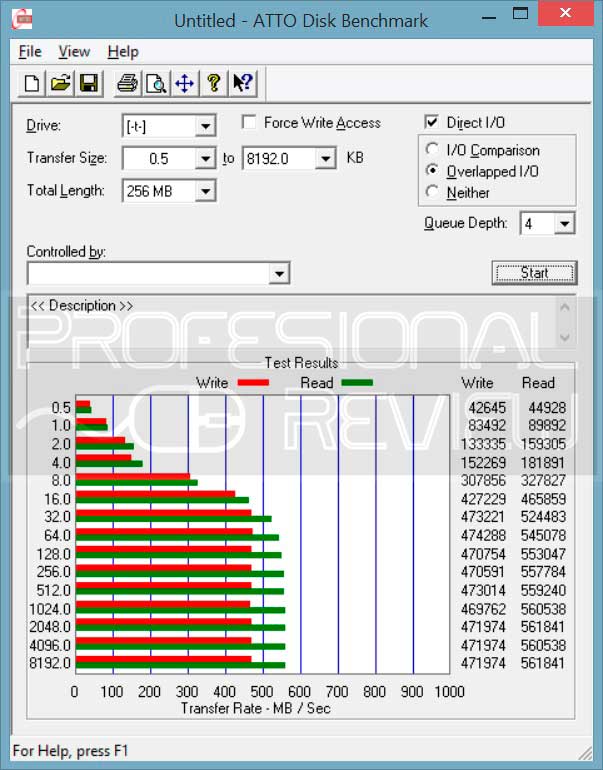The width and height of the screenshot is (603, 770).
Task: Click the read value 545078
Action: click(x=543, y=535)
